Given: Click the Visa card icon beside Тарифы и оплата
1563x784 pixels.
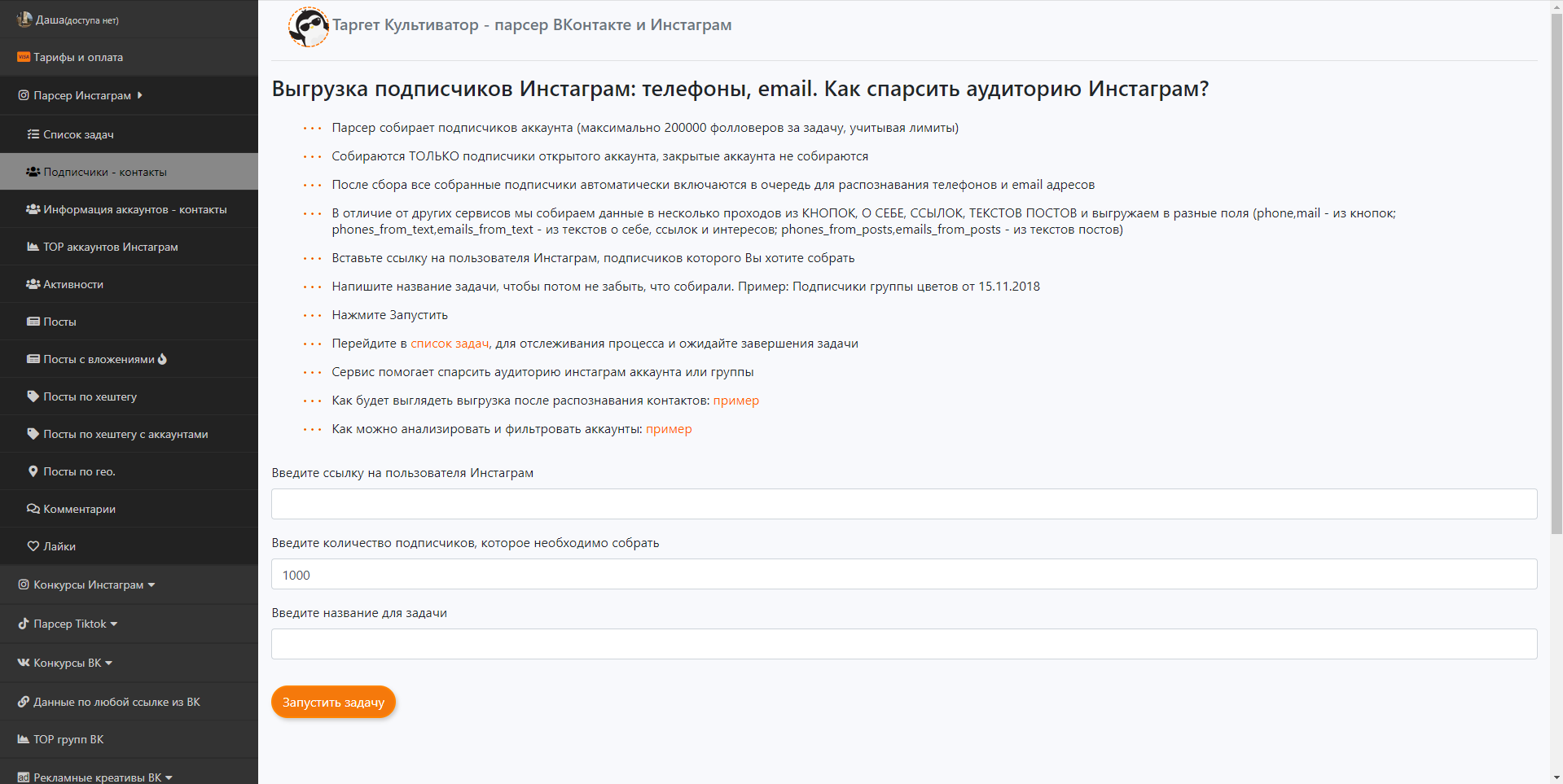Looking at the screenshot, I should pos(24,57).
